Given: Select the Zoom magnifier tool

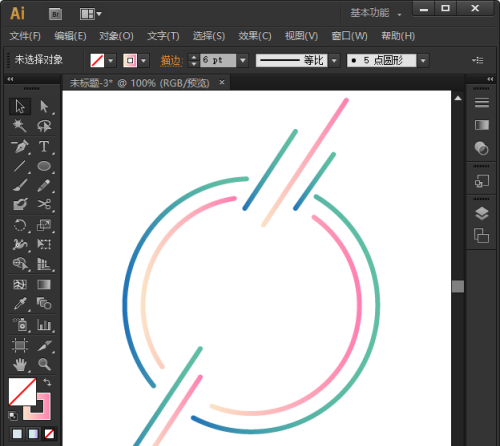Looking at the screenshot, I should pyautogui.click(x=44, y=364).
